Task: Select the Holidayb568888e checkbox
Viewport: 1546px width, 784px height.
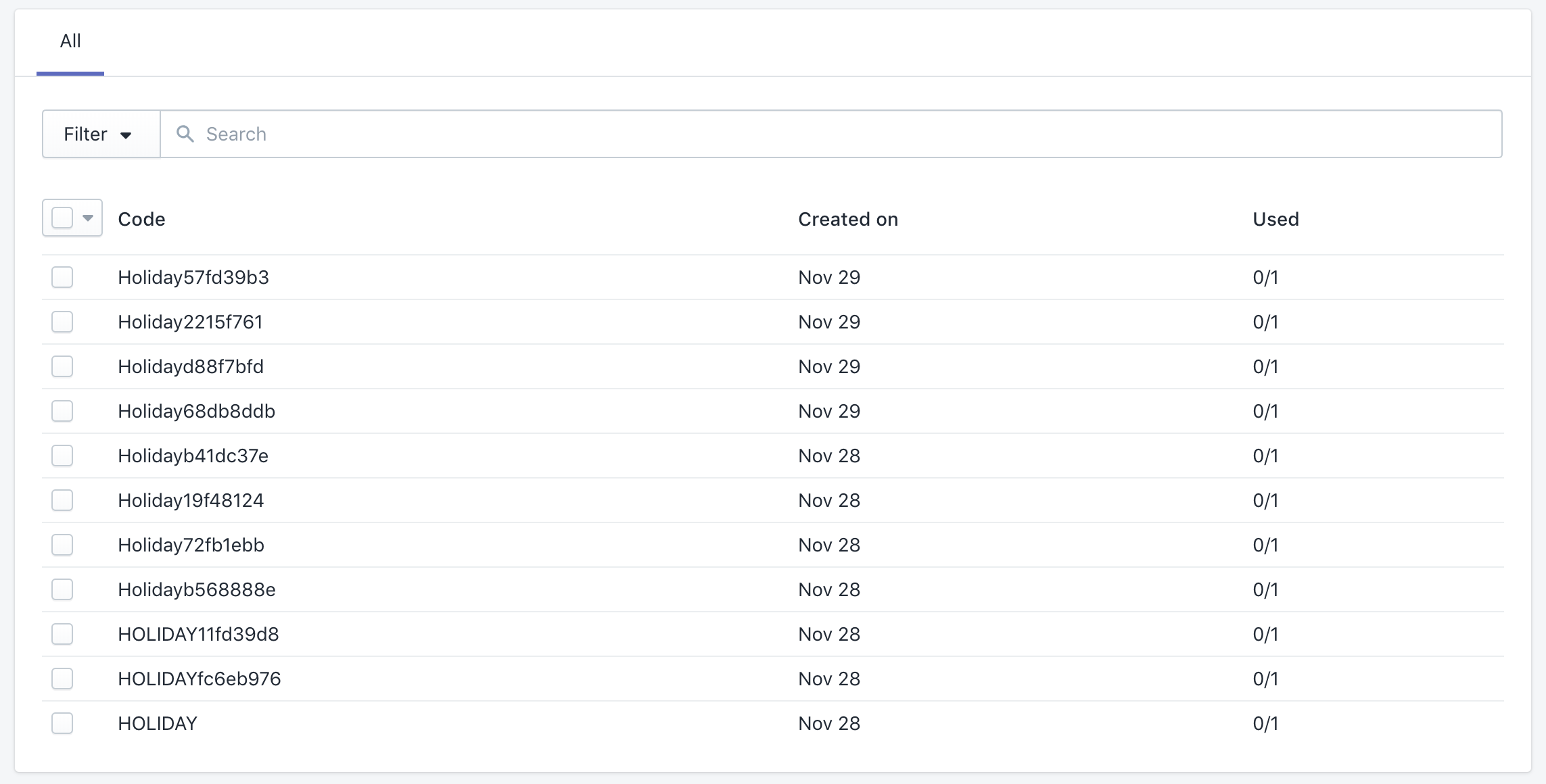Action: (62, 589)
